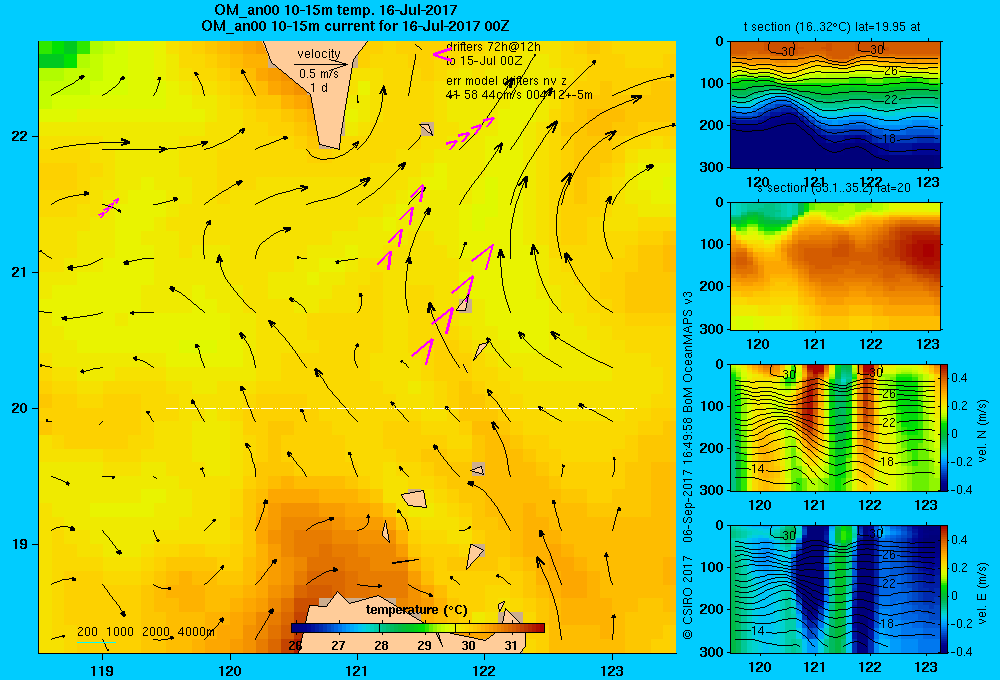Image resolution: width=1000 pixels, height=680 pixels.
Task: Click the 30 tick on the temperature colorbar
Action: point(468,646)
